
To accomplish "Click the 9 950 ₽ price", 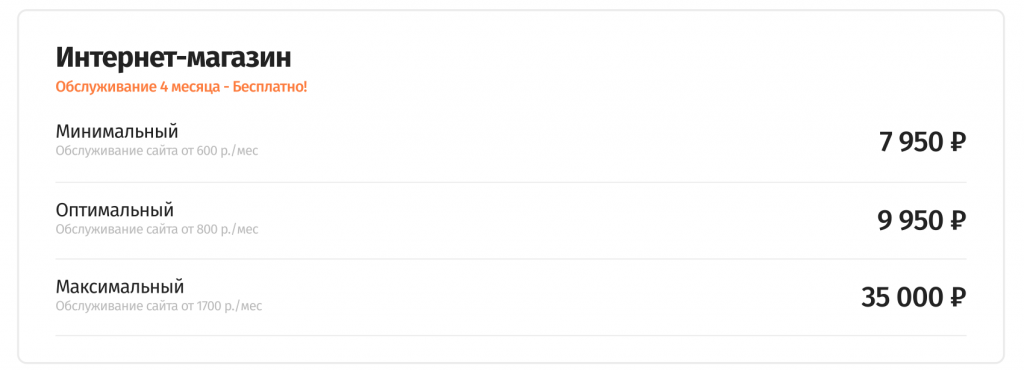I will (921, 221).
